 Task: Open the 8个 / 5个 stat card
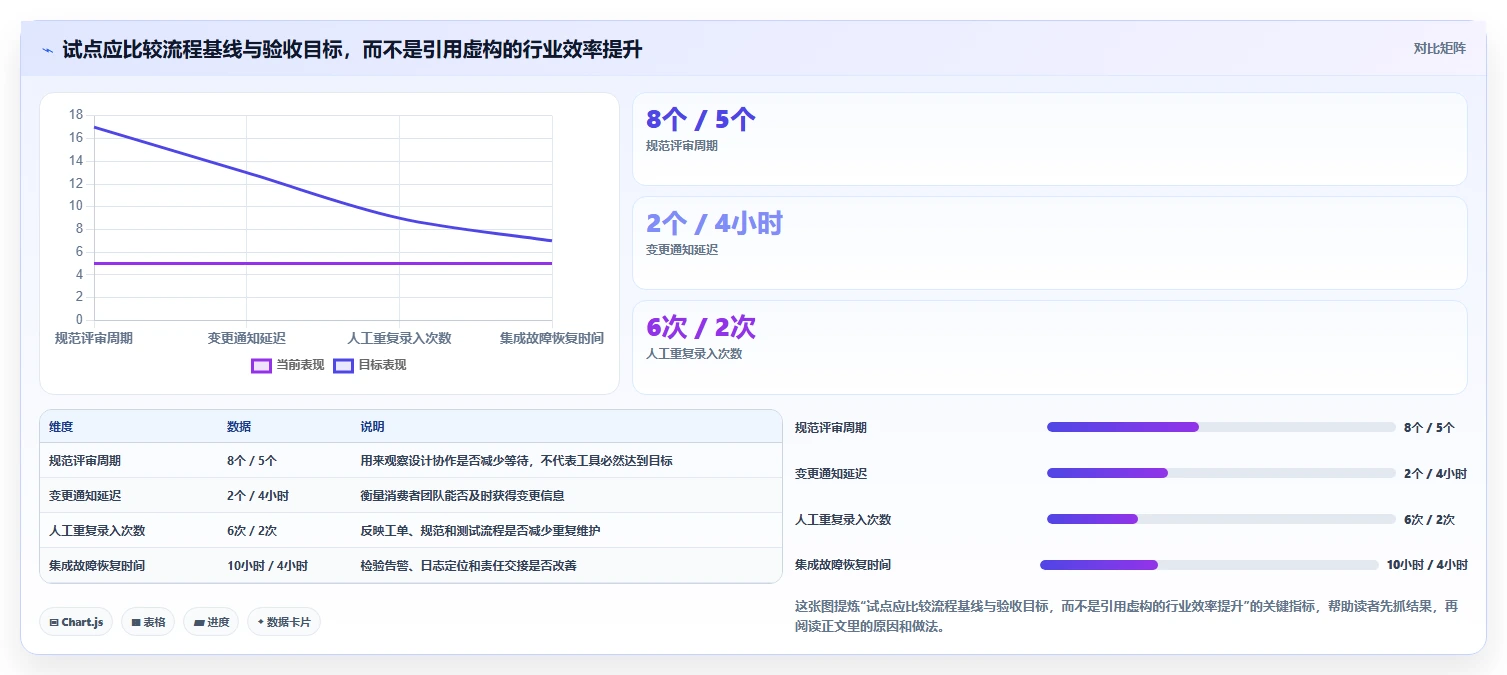coord(1050,139)
